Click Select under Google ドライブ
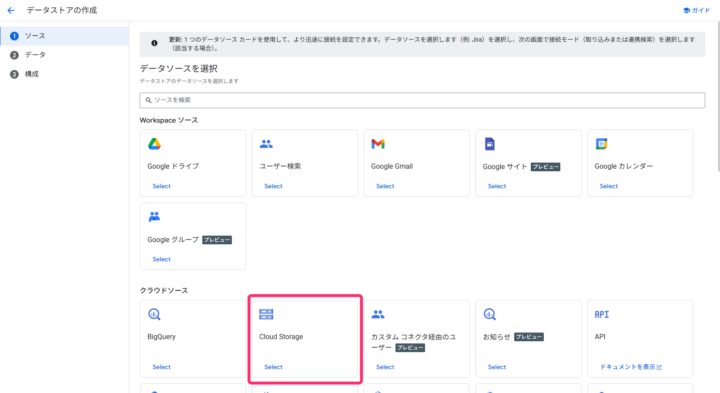The image size is (720, 393). [x=161, y=186]
